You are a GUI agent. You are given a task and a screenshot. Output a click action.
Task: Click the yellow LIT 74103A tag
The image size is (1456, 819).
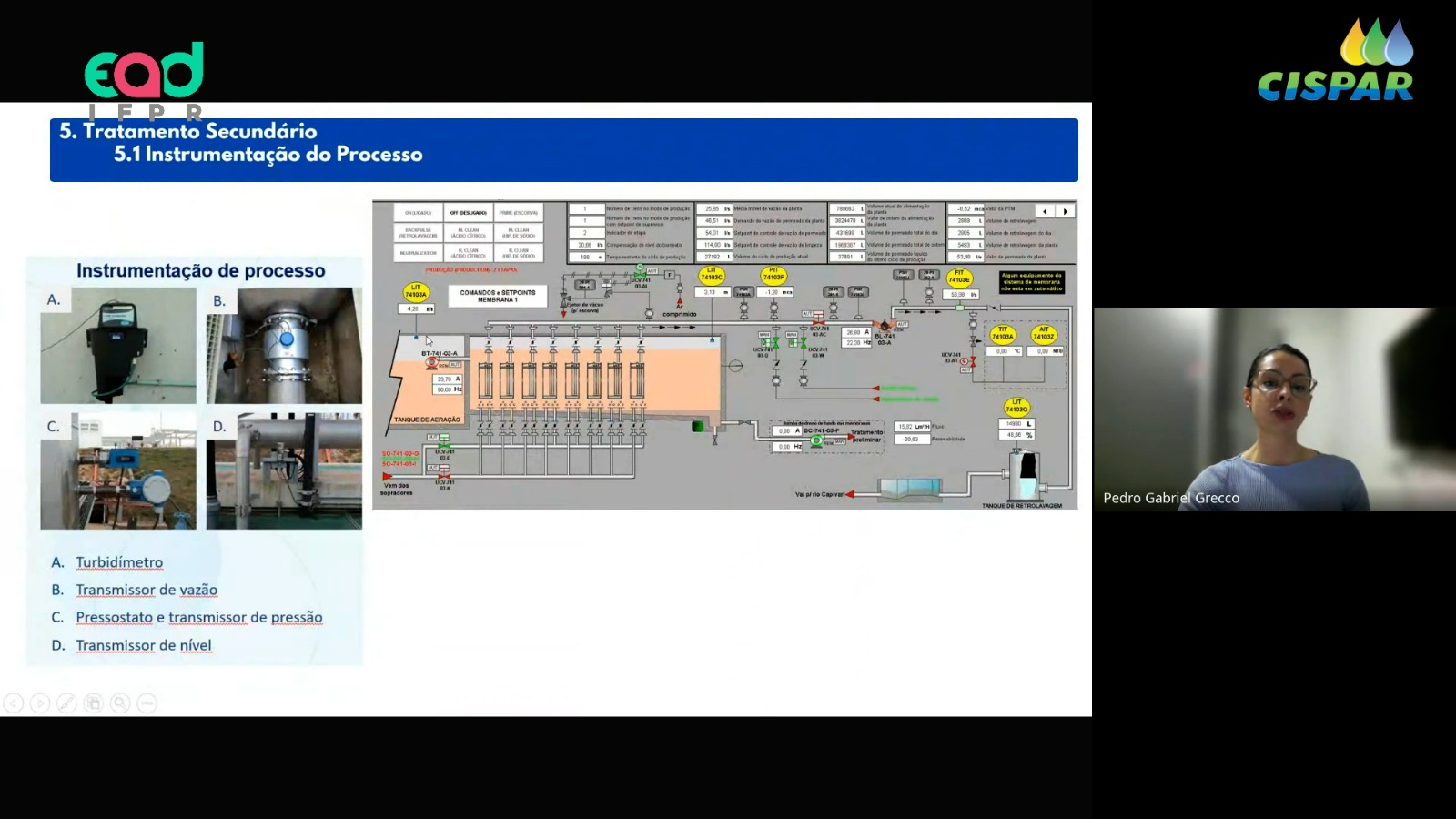tap(416, 291)
